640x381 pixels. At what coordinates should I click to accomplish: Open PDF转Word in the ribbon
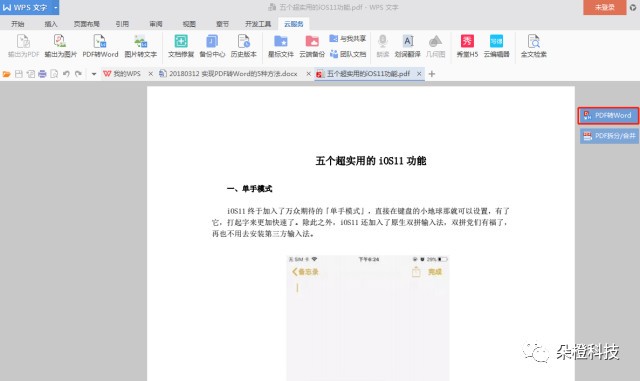pos(100,46)
